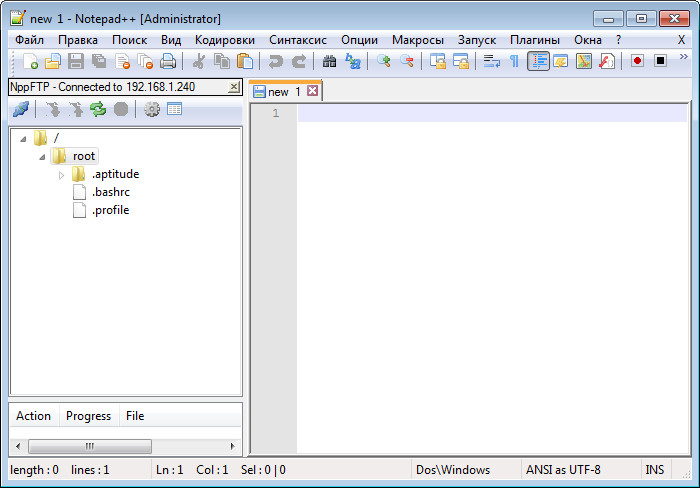Click the Progress column header
The width and height of the screenshot is (700, 488).
pyautogui.click(x=88, y=416)
